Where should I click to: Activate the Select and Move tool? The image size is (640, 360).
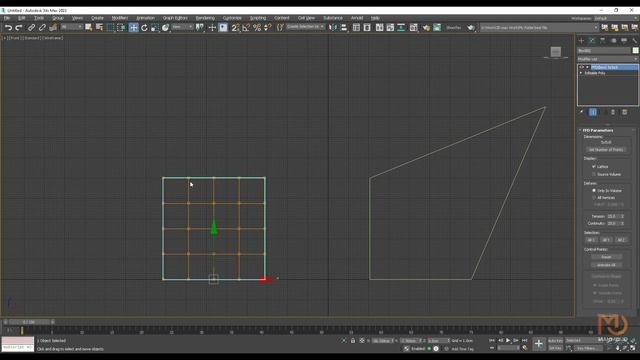(x=133, y=28)
